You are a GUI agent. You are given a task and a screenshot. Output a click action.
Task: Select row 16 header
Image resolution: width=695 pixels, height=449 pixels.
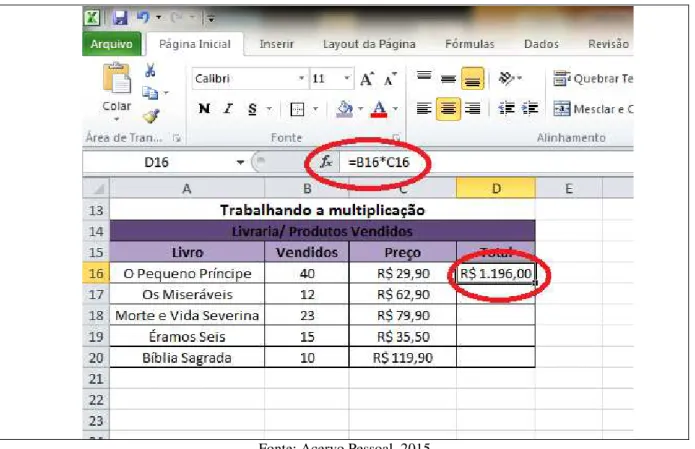pyautogui.click(x=96, y=273)
